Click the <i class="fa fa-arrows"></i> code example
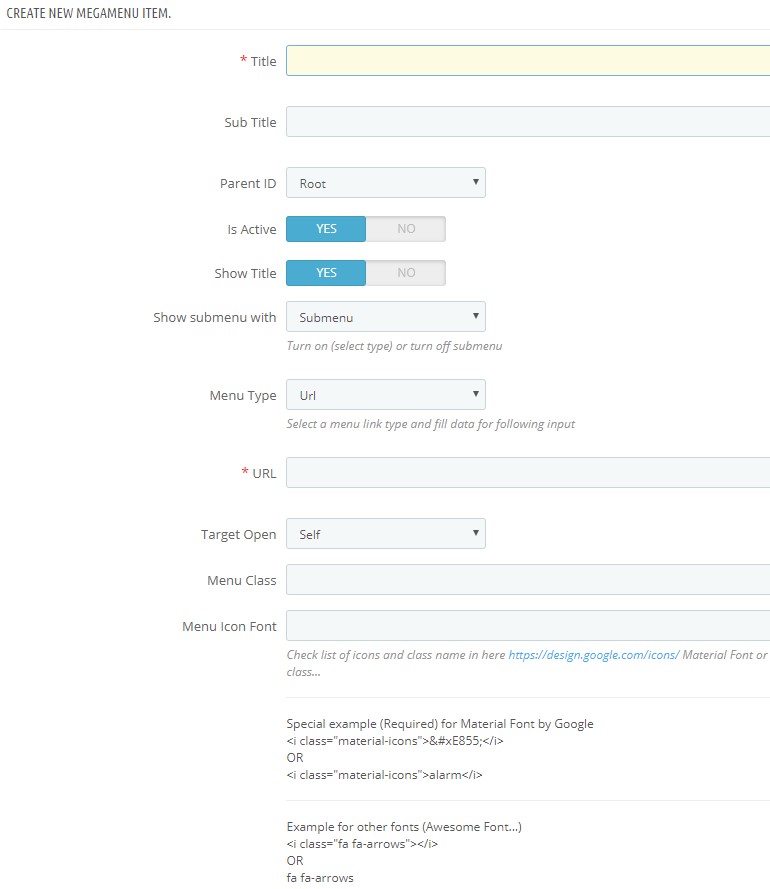Image resolution: width=770 pixels, height=889 pixels. click(x=362, y=844)
